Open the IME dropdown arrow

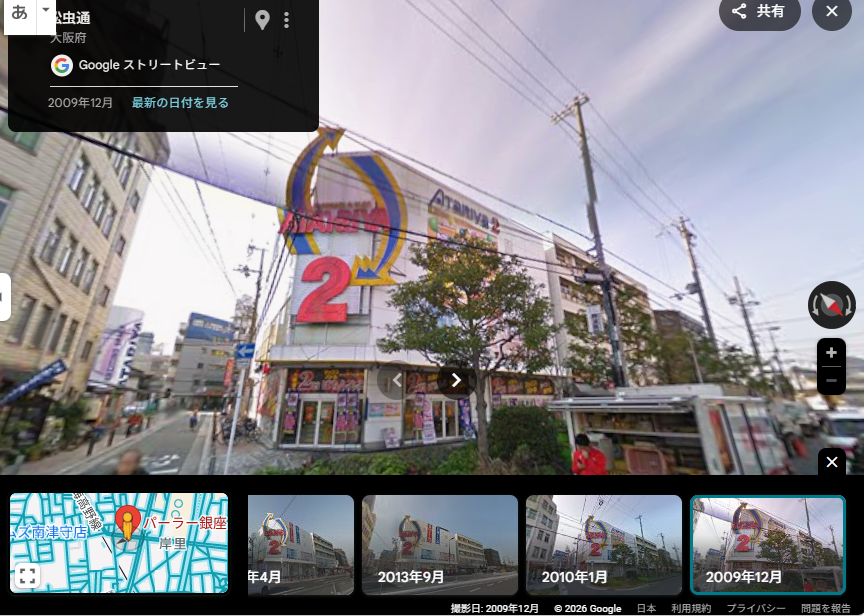[46, 10]
